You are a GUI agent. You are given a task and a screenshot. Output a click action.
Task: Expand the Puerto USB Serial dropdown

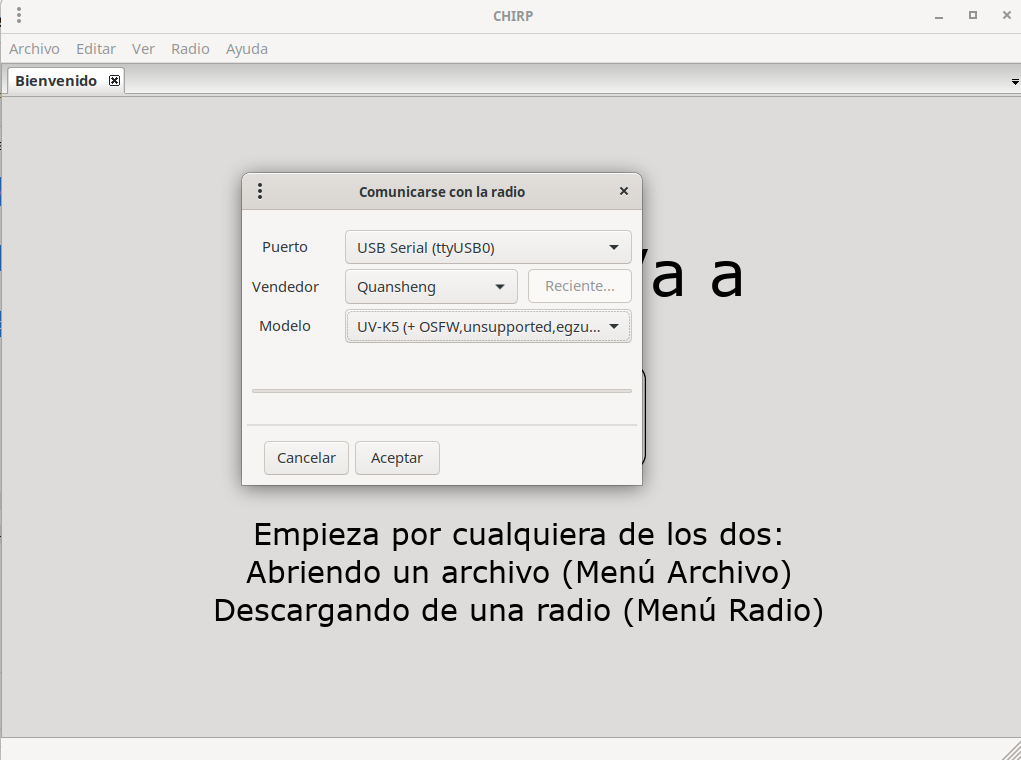(x=488, y=247)
